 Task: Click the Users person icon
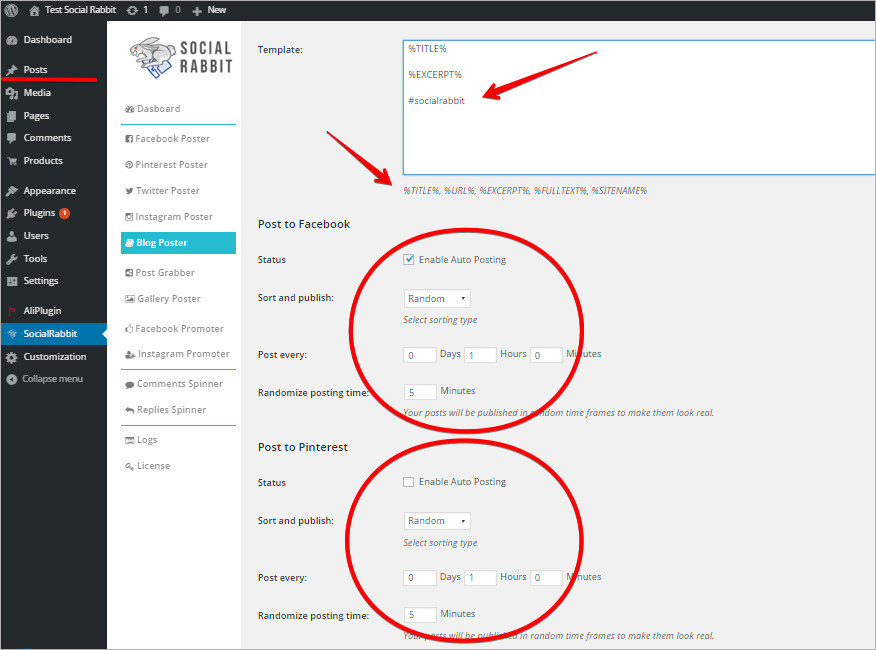pyautogui.click(x=12, y=236)
